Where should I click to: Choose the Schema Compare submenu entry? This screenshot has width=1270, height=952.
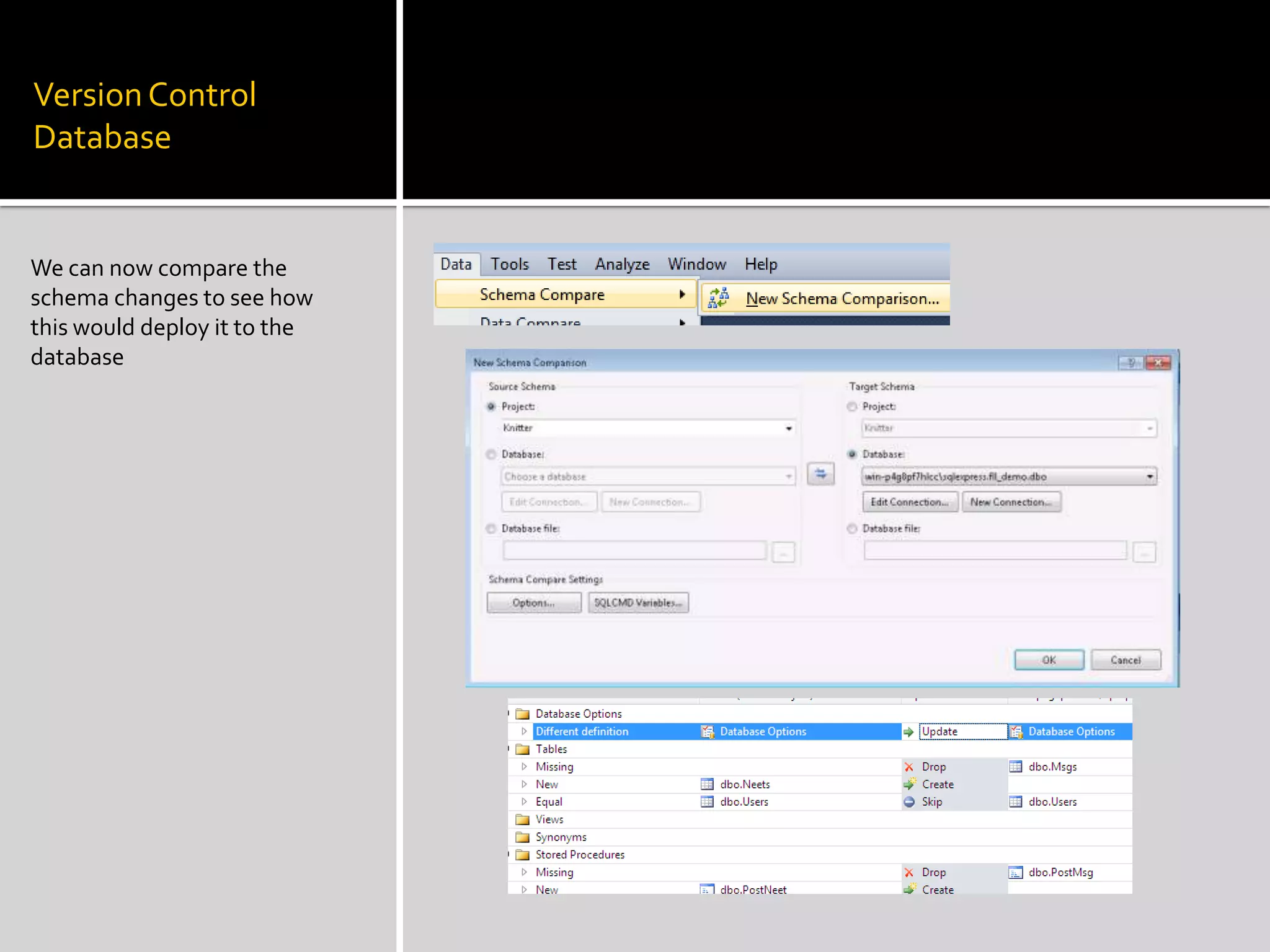click(x=566, y=294)
